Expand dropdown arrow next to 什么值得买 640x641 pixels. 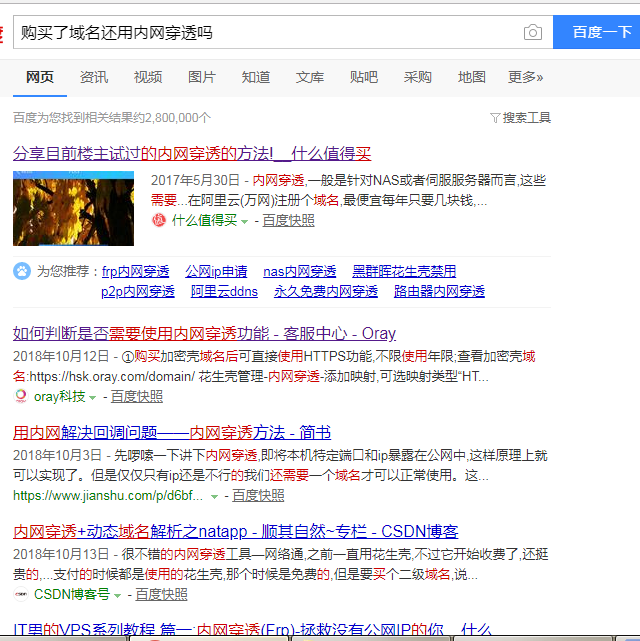[x=244, y=222]
